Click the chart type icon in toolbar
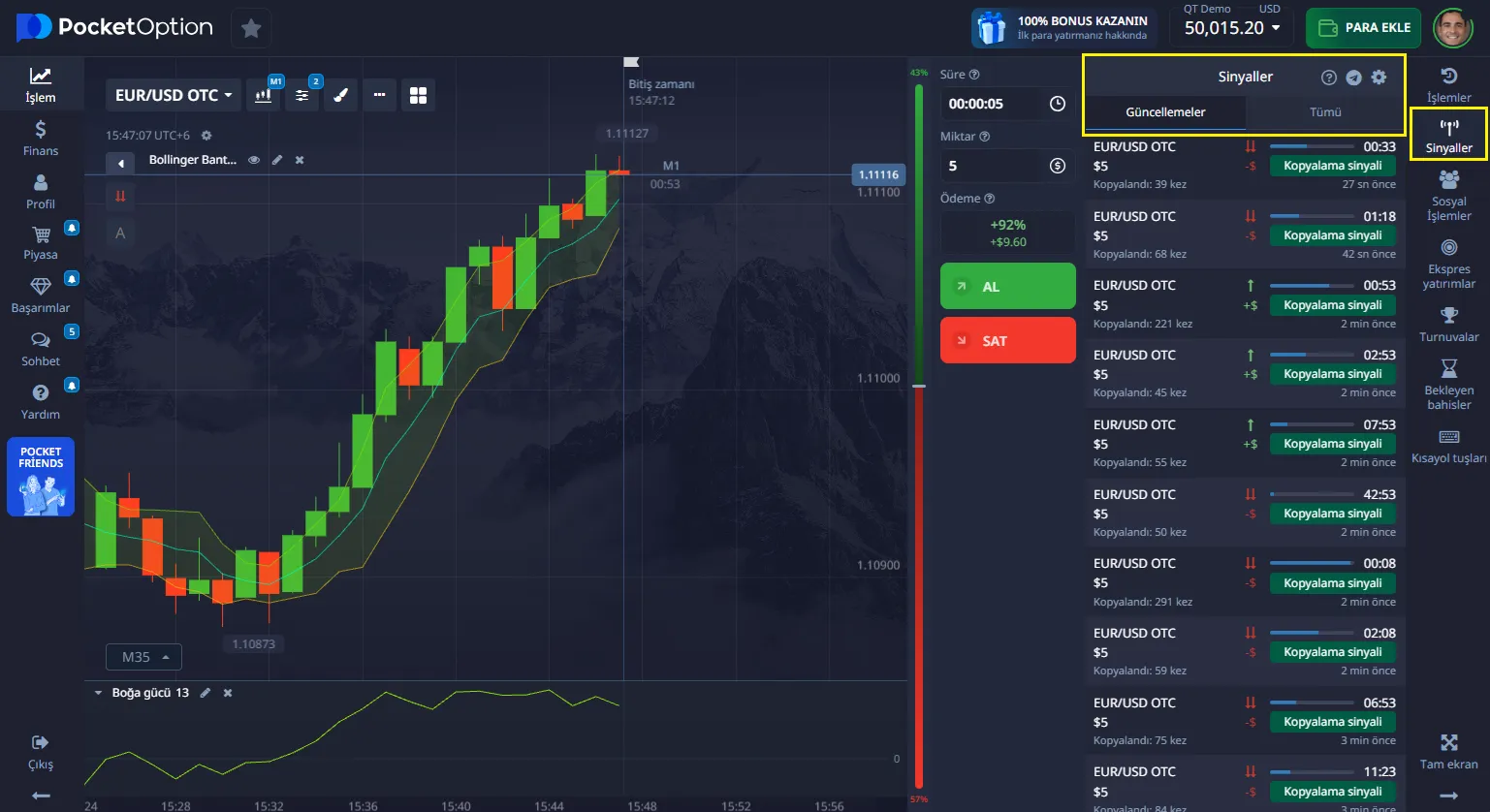 pos(263,95)
